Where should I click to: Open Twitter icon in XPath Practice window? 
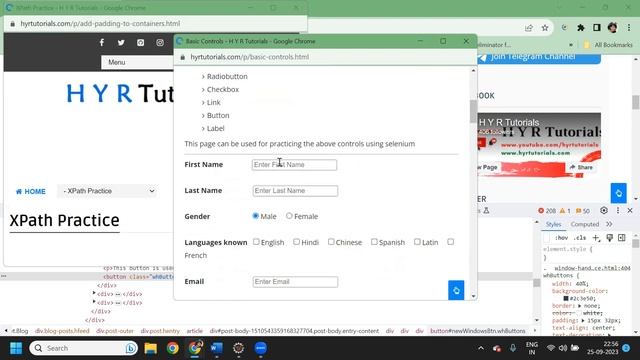[x=121, y=42]
